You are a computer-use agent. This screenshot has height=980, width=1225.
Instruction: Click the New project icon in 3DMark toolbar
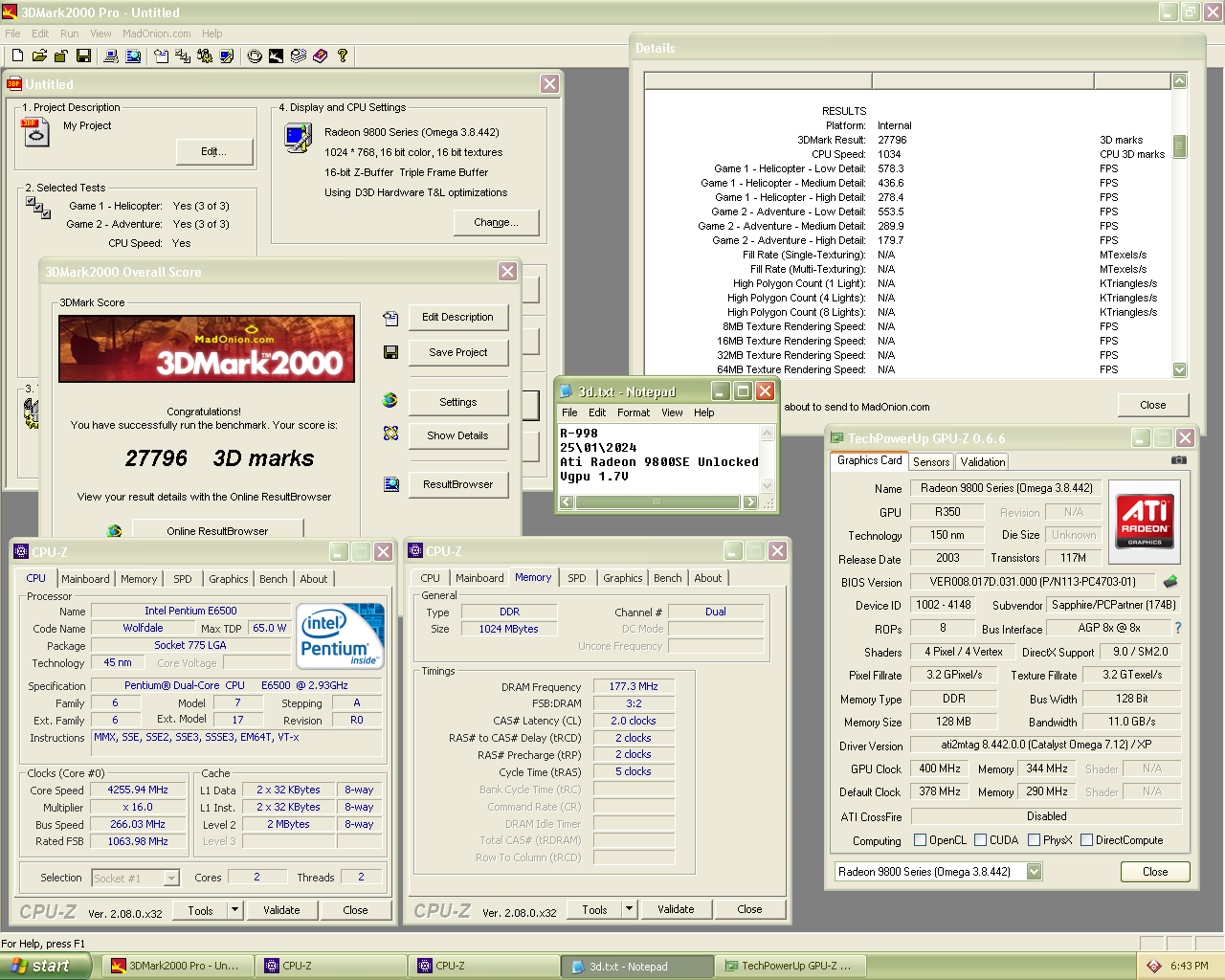(x=17, y=56)
